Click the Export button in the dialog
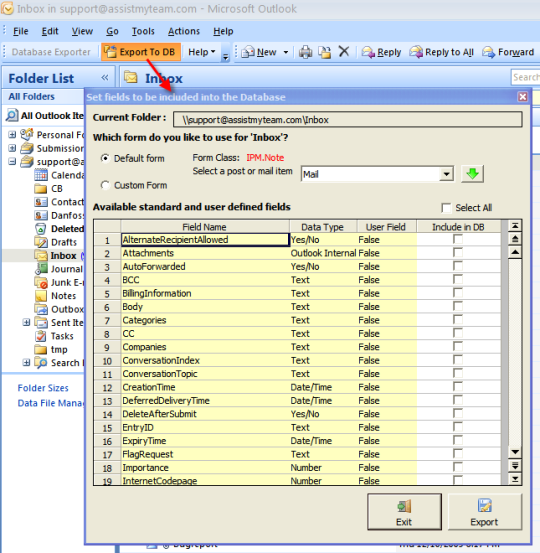This screenshot has height=553, width=540. click(x=485, y=511)
